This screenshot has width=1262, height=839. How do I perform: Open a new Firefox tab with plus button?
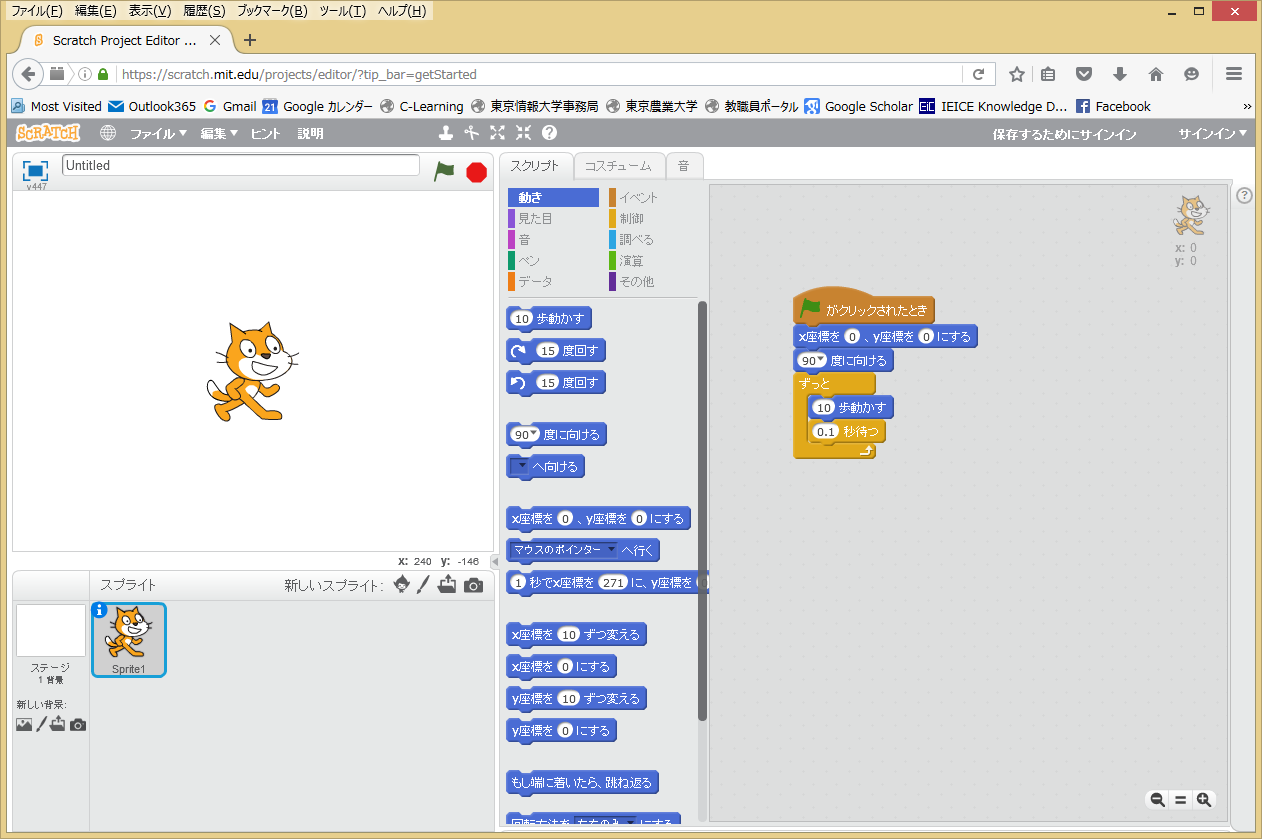click(x=250, y=40)
